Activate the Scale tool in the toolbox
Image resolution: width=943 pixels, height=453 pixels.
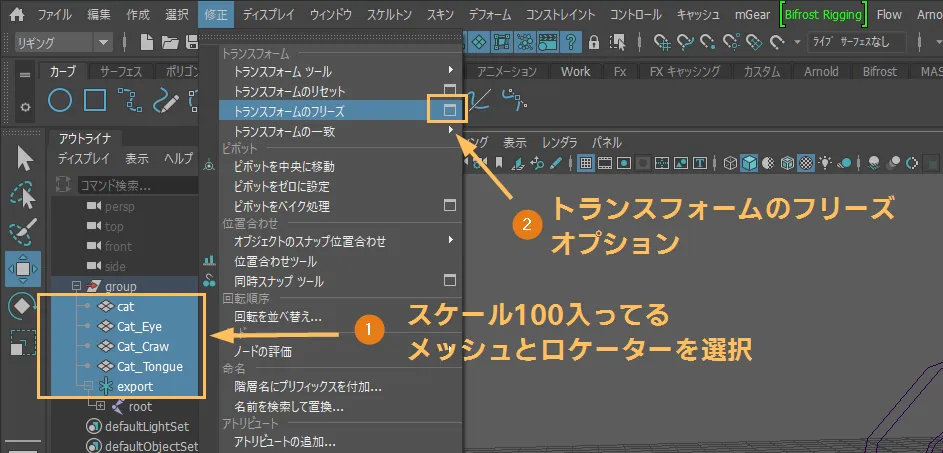point(23,343)
